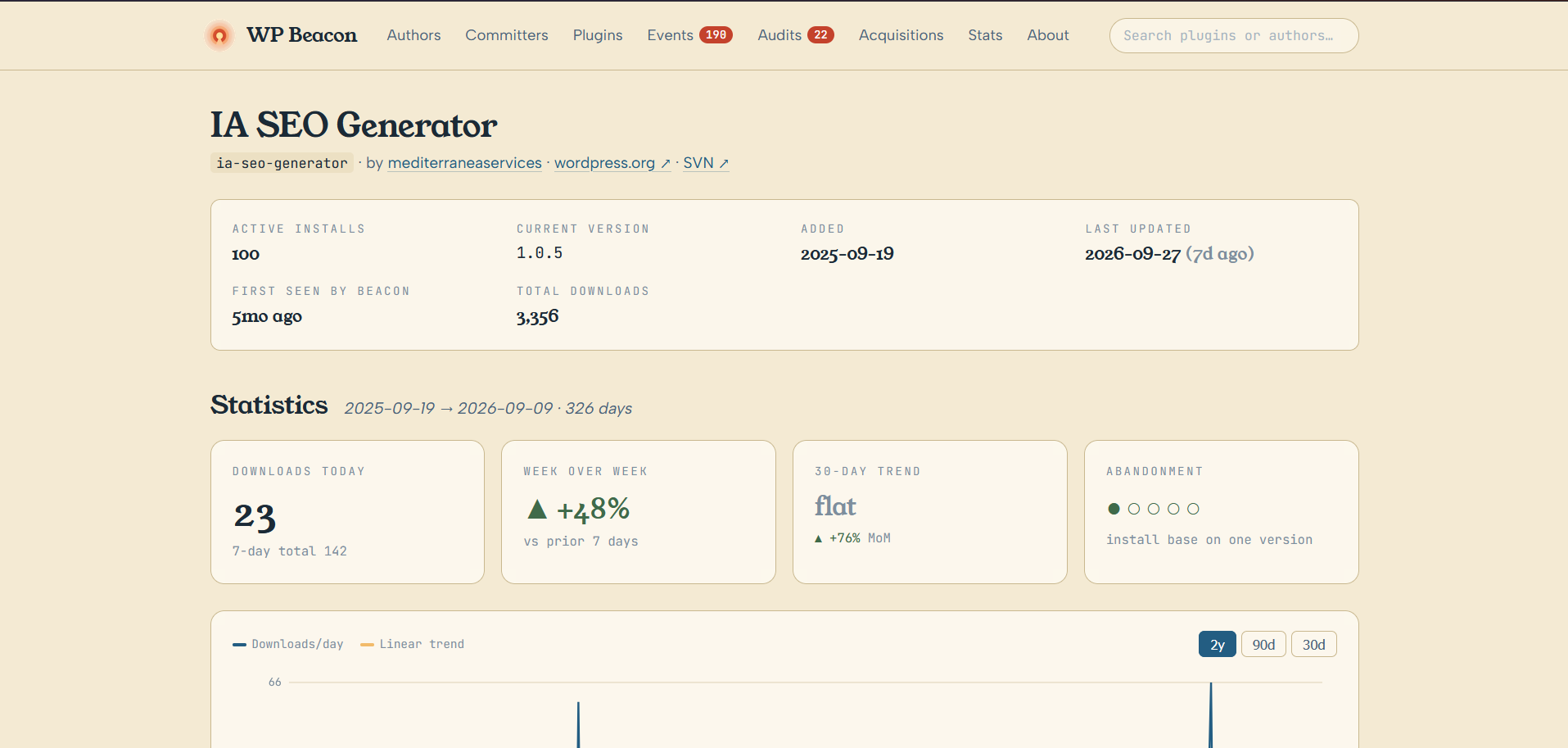Screen dimensions: 1568x748
Task: Click the Statistics date range subtitle
Action: click(x=488, y=408)
